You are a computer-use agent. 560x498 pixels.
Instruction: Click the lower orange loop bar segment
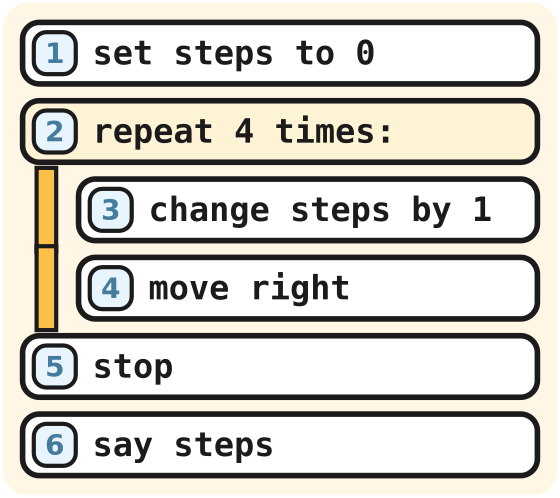point(46,289)
